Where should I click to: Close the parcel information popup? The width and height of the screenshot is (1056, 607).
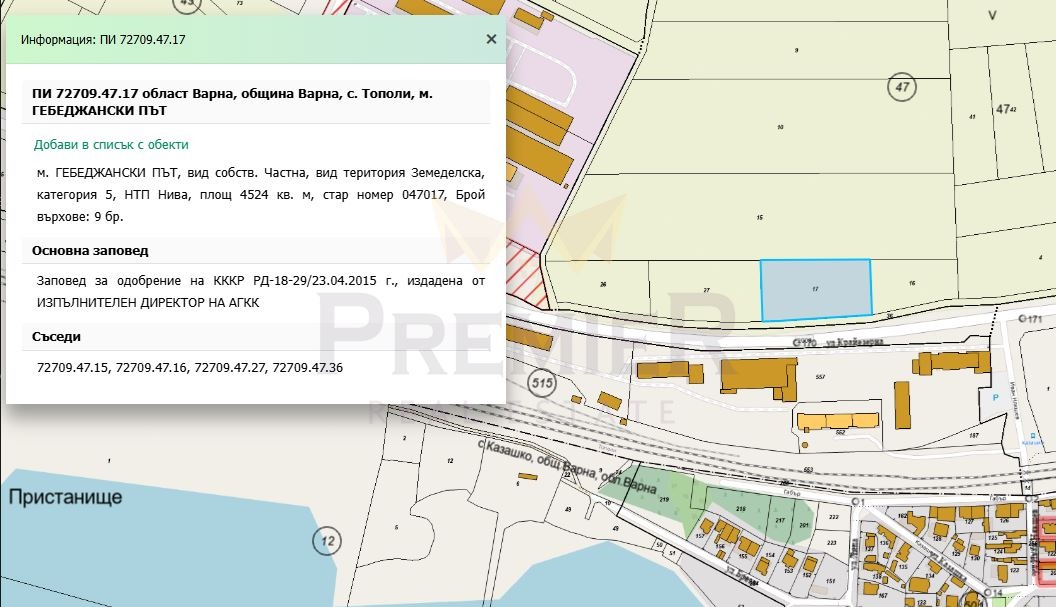[491, 39]
